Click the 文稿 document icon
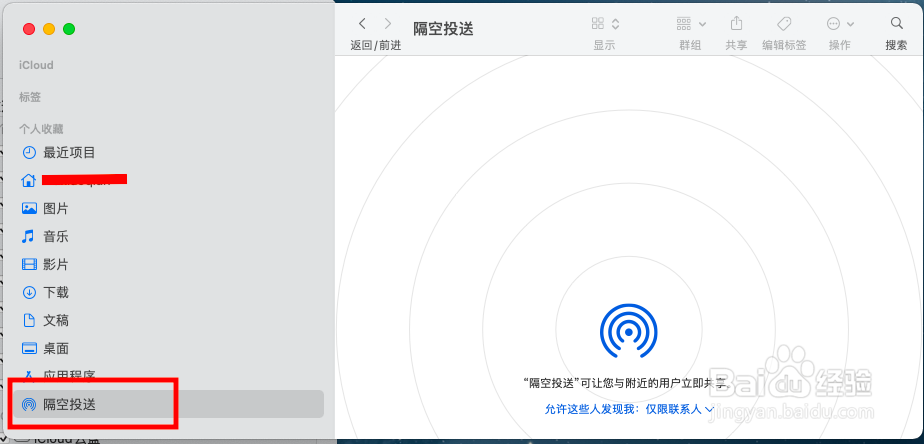The width and height of the screenshot is (924, 444). tap(29, 320)
